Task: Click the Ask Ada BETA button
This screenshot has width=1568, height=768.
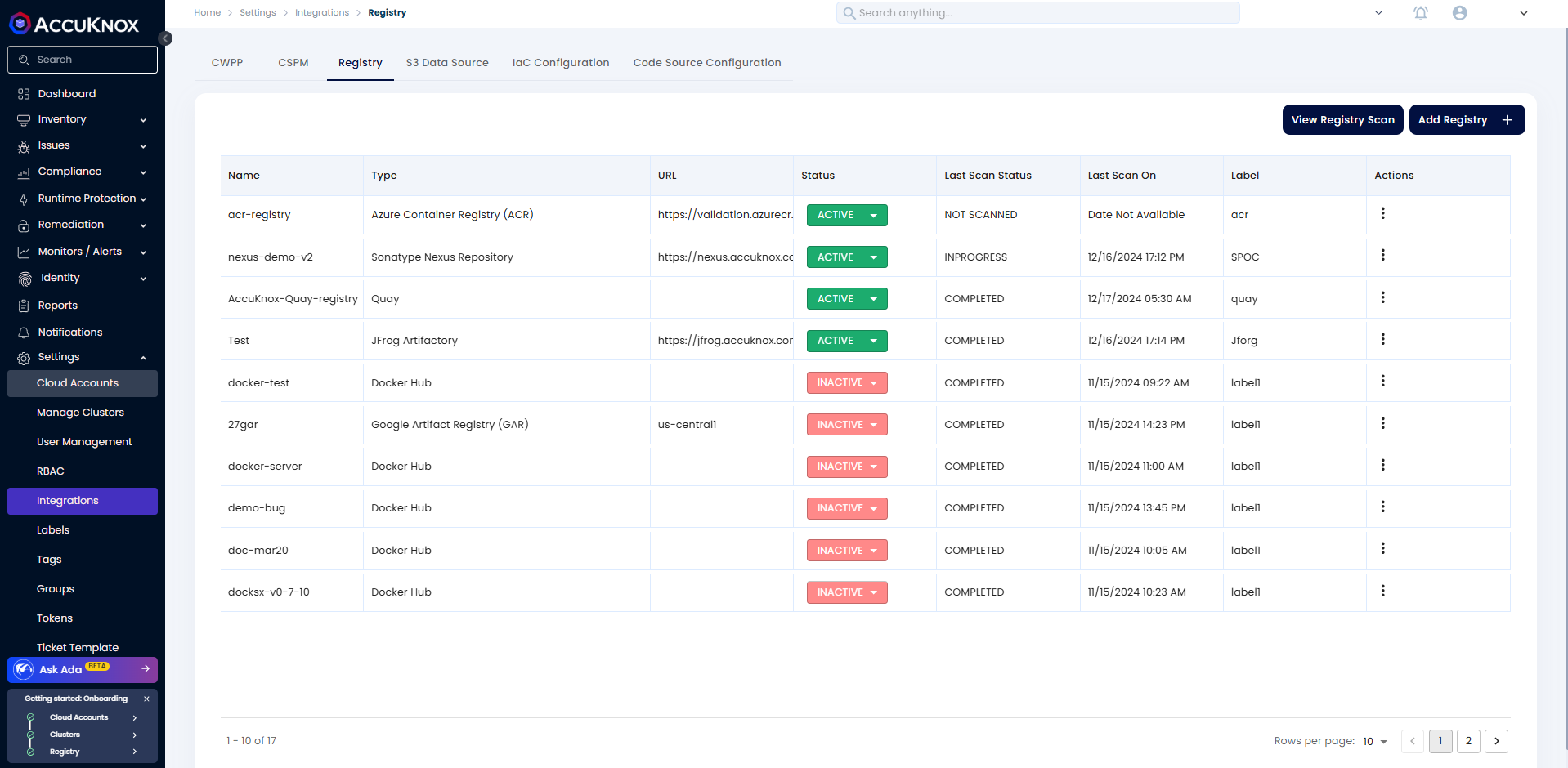Action: [83, 669]
